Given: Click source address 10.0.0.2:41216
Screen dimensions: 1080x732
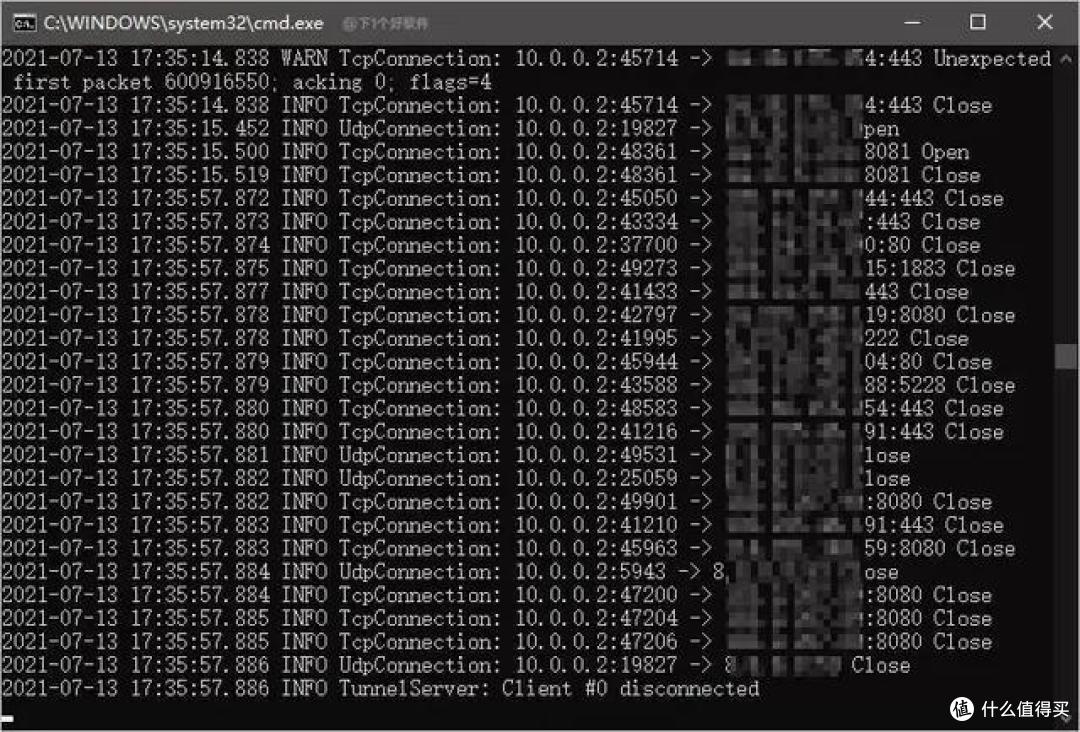Looking at the screenshot, I should pyautogui.click(x=596, y=433).
